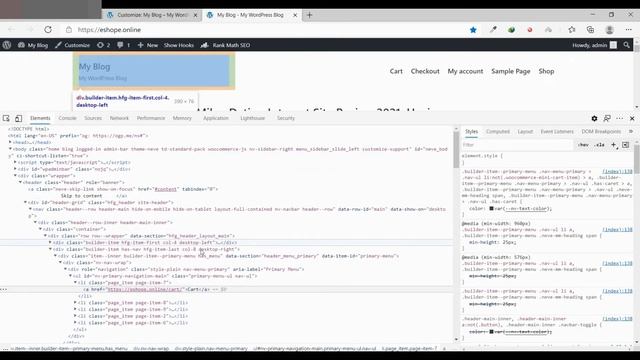Expand the script text/javascript node
The width and height of the screenshot is (640, 360).
tap(15, 162)
